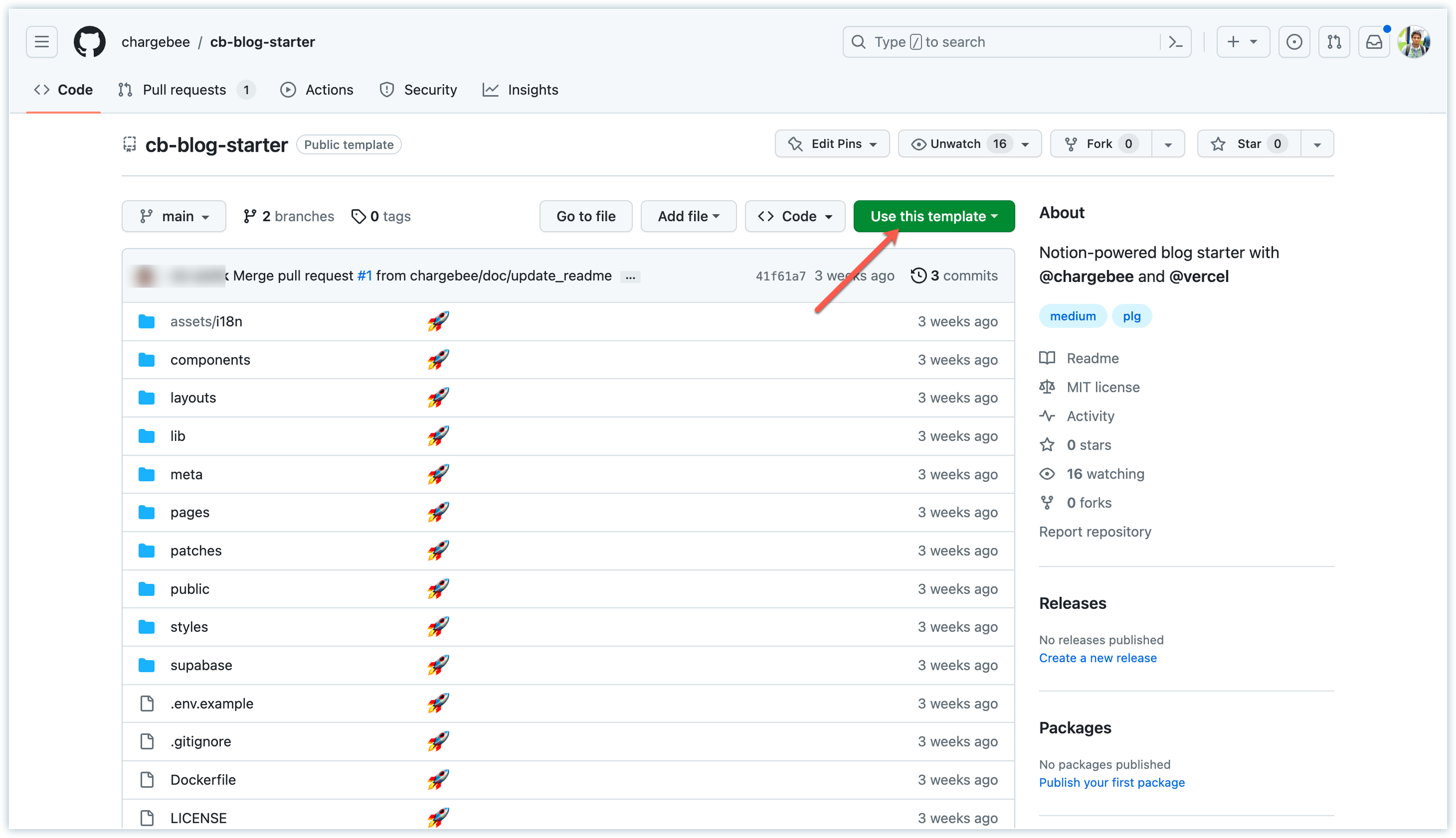This screenshot has height=838, width=1456.
Task: Click the user profile avatar
Action: point(1414,41)
